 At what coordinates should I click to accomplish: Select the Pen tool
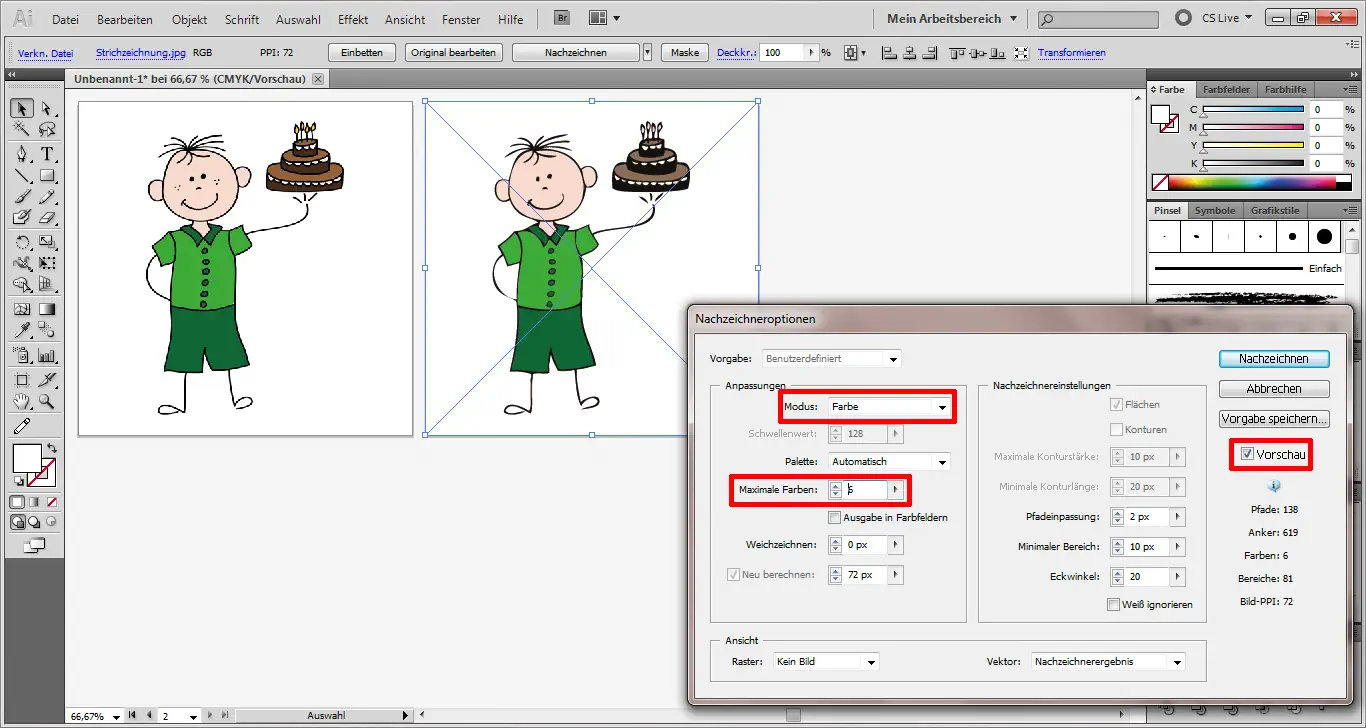pos(22,154)
